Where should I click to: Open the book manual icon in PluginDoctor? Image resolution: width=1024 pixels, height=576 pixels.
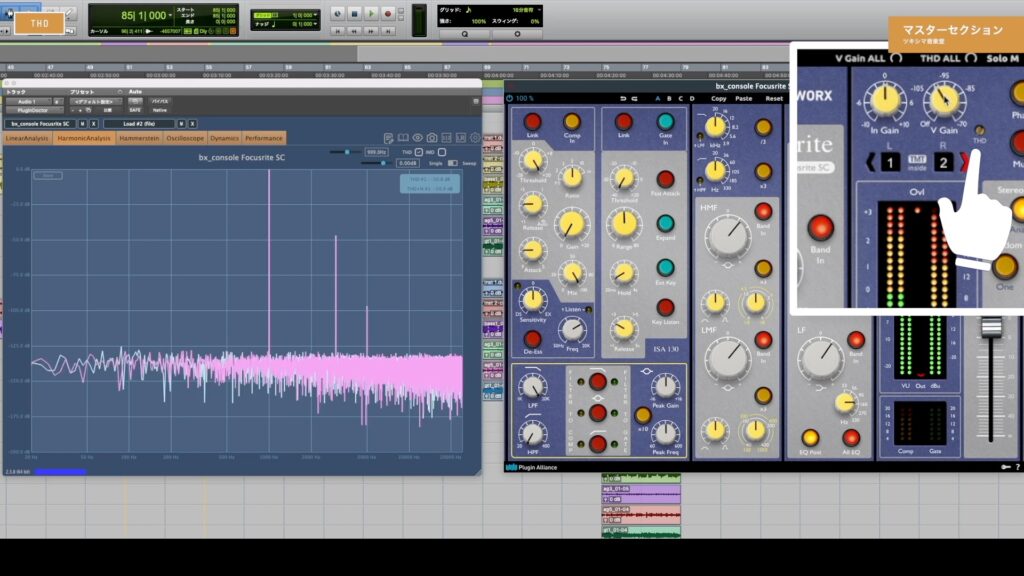pyautogui.click(x=403, y=138)
